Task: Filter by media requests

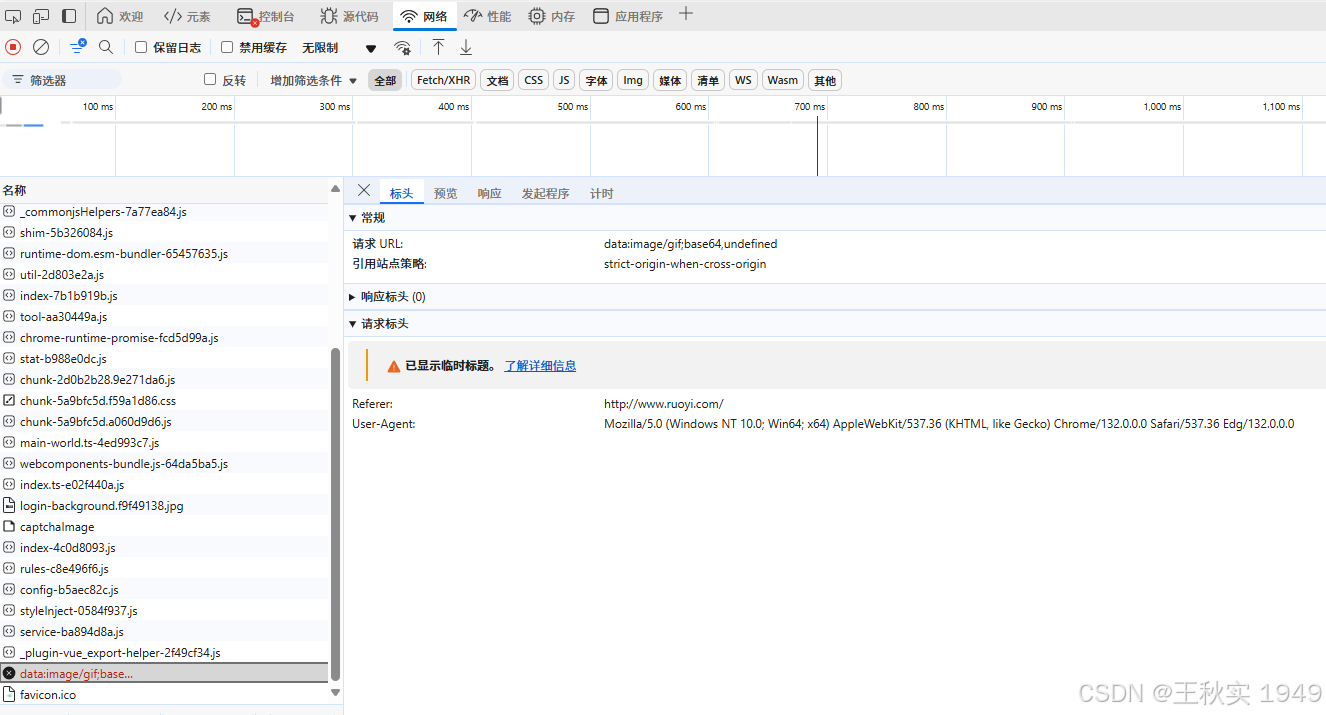Action: pos(670,80)
